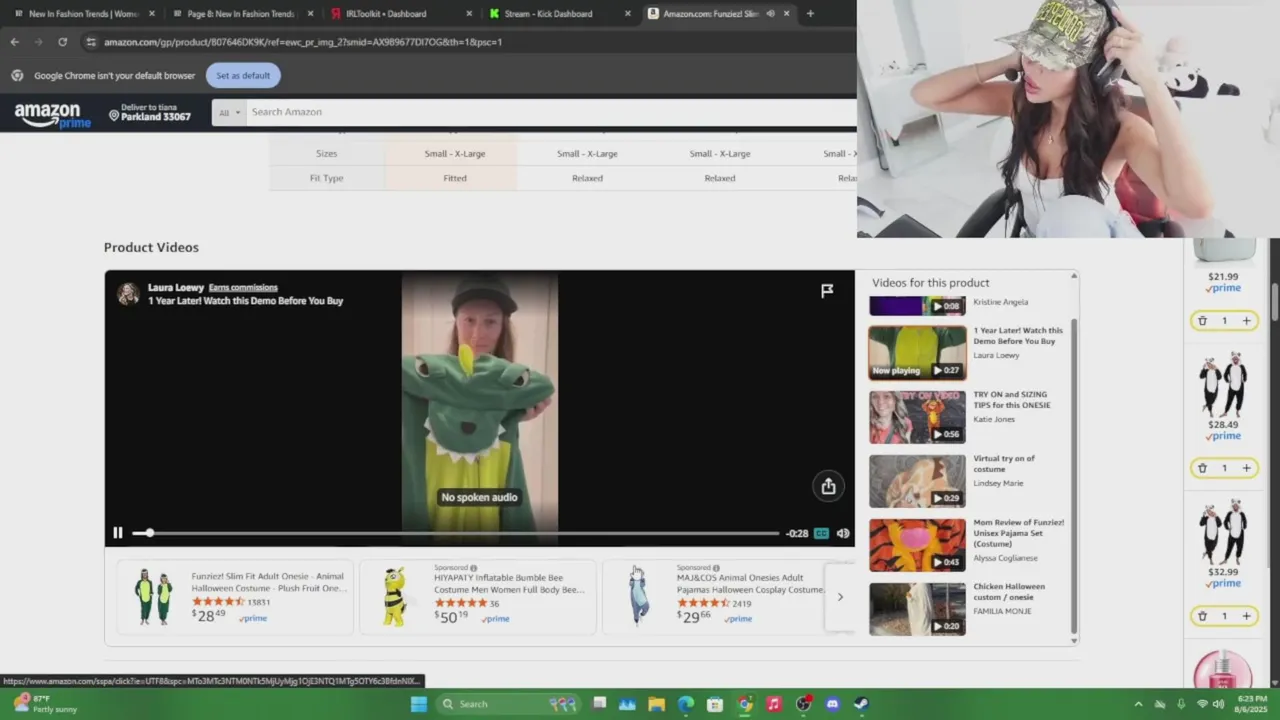Click the Windows taskbar Search box
The height and width of the screenshot is (720, 1280).
click(x=510, y=704)
